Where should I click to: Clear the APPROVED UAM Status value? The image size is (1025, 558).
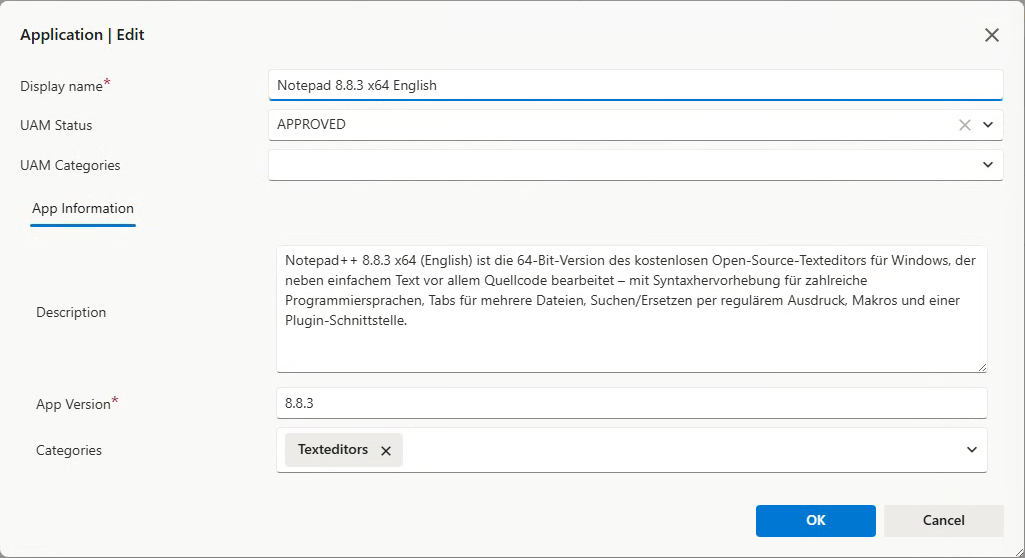(964, 125)
